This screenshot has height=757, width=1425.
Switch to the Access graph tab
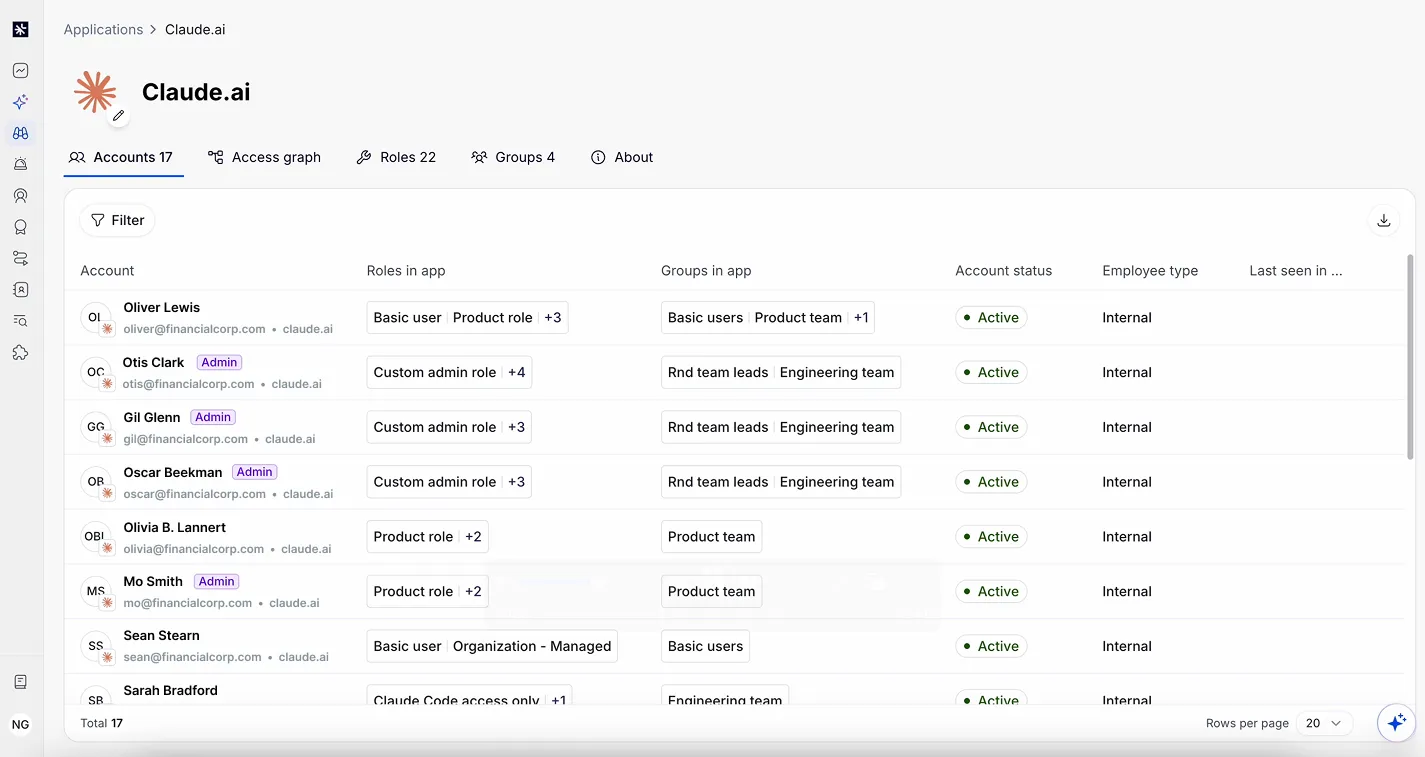click(x=264, y=157)
